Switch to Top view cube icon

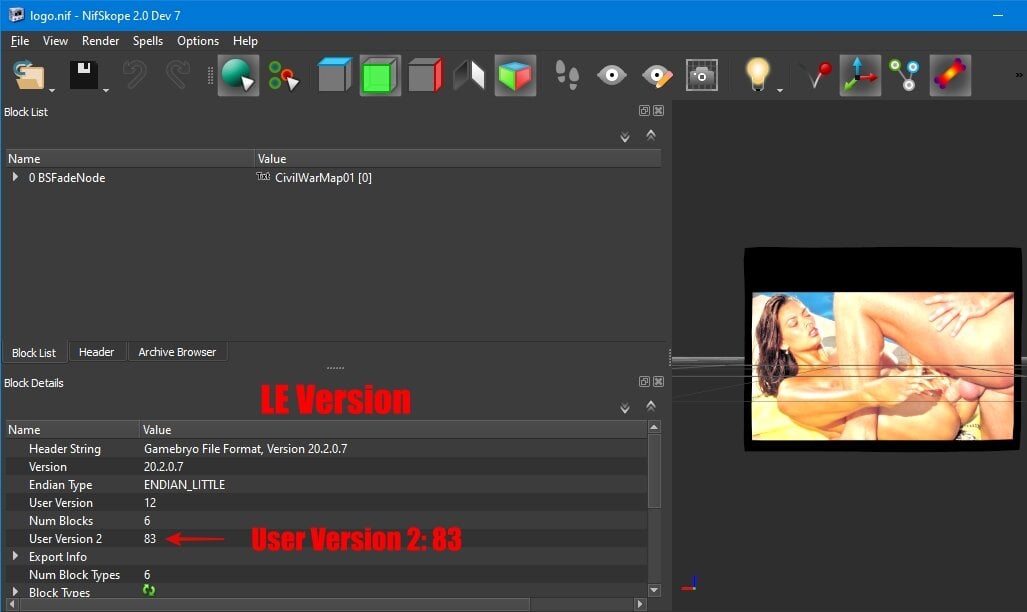[335, 75]
